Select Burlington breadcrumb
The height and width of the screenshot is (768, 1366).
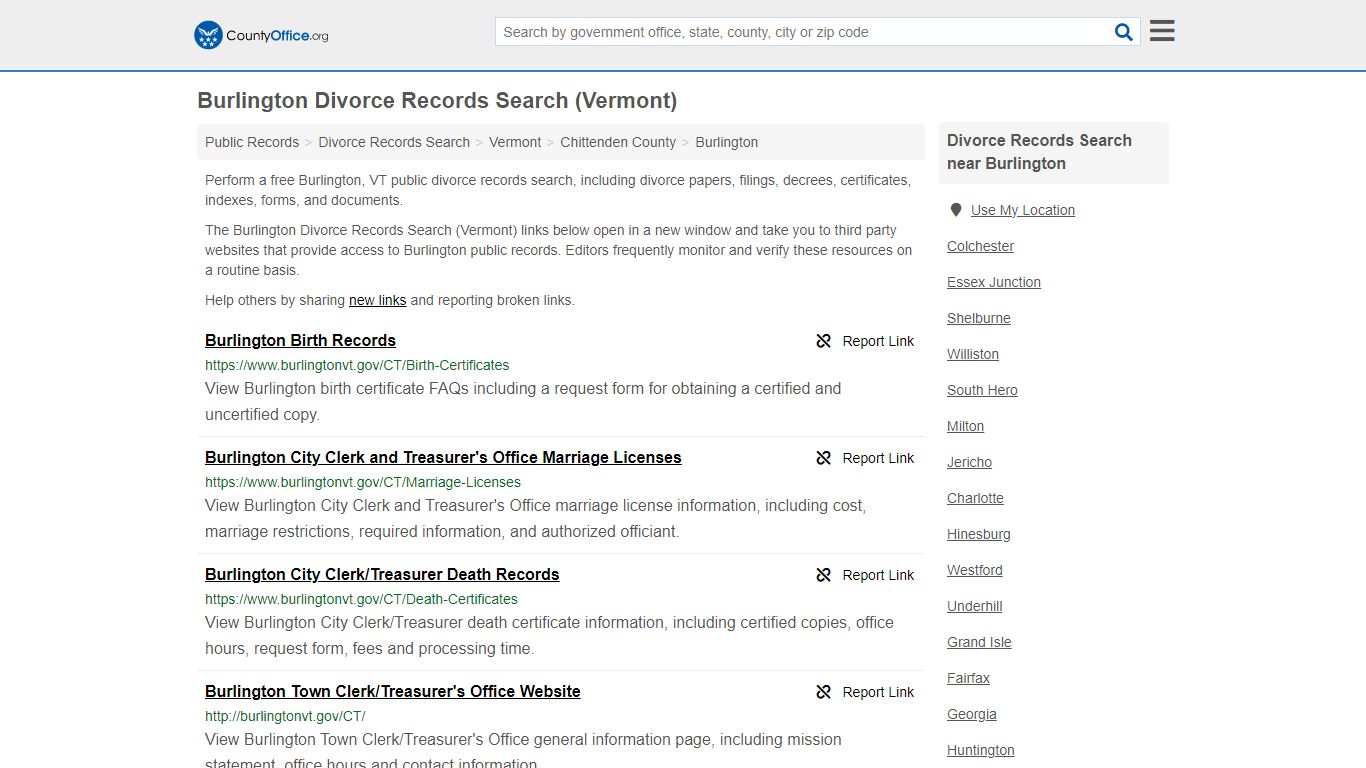(727, 142)
